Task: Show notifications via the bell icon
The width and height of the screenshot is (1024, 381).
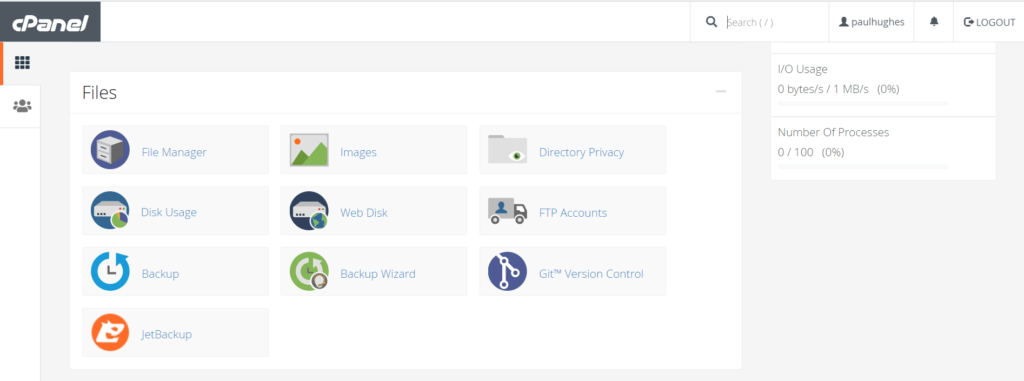Action: tap(934, 22)
